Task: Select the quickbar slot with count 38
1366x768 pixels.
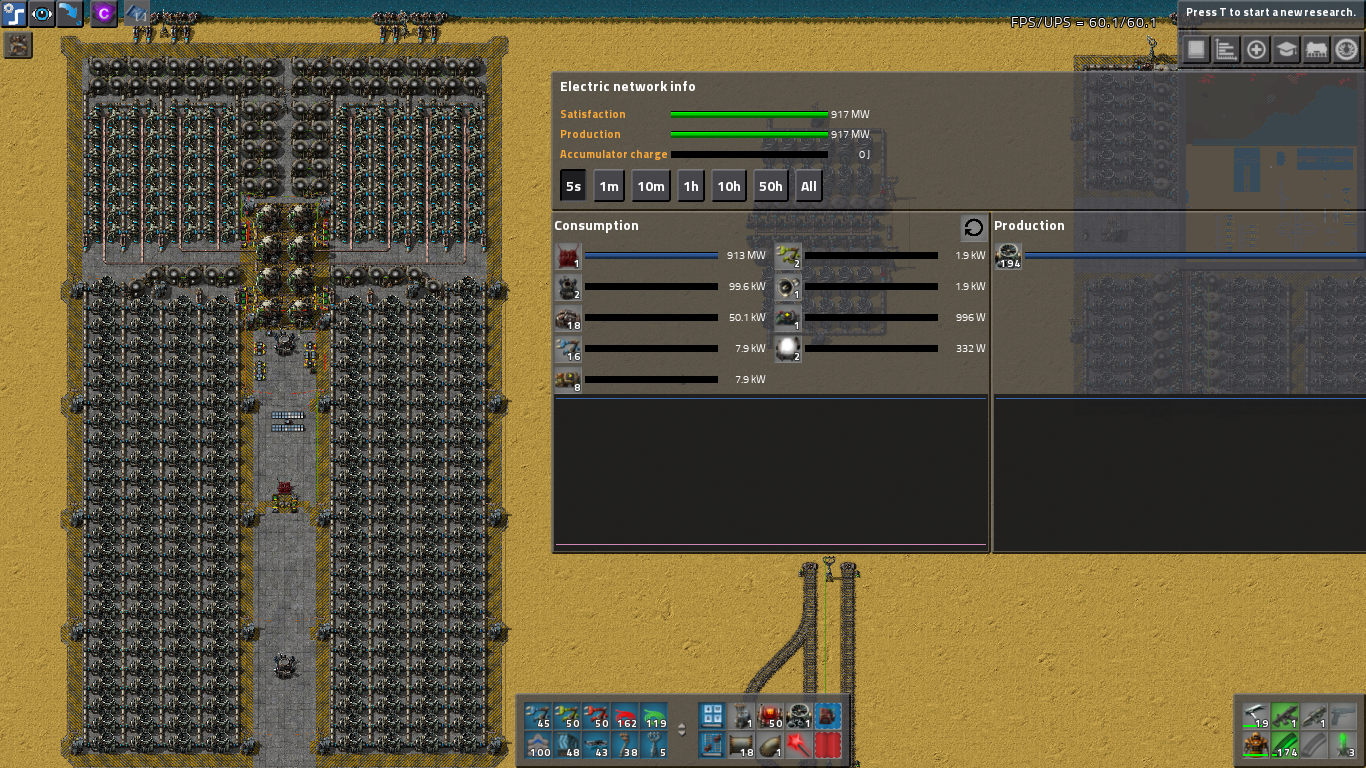Action: coord(625,745)
